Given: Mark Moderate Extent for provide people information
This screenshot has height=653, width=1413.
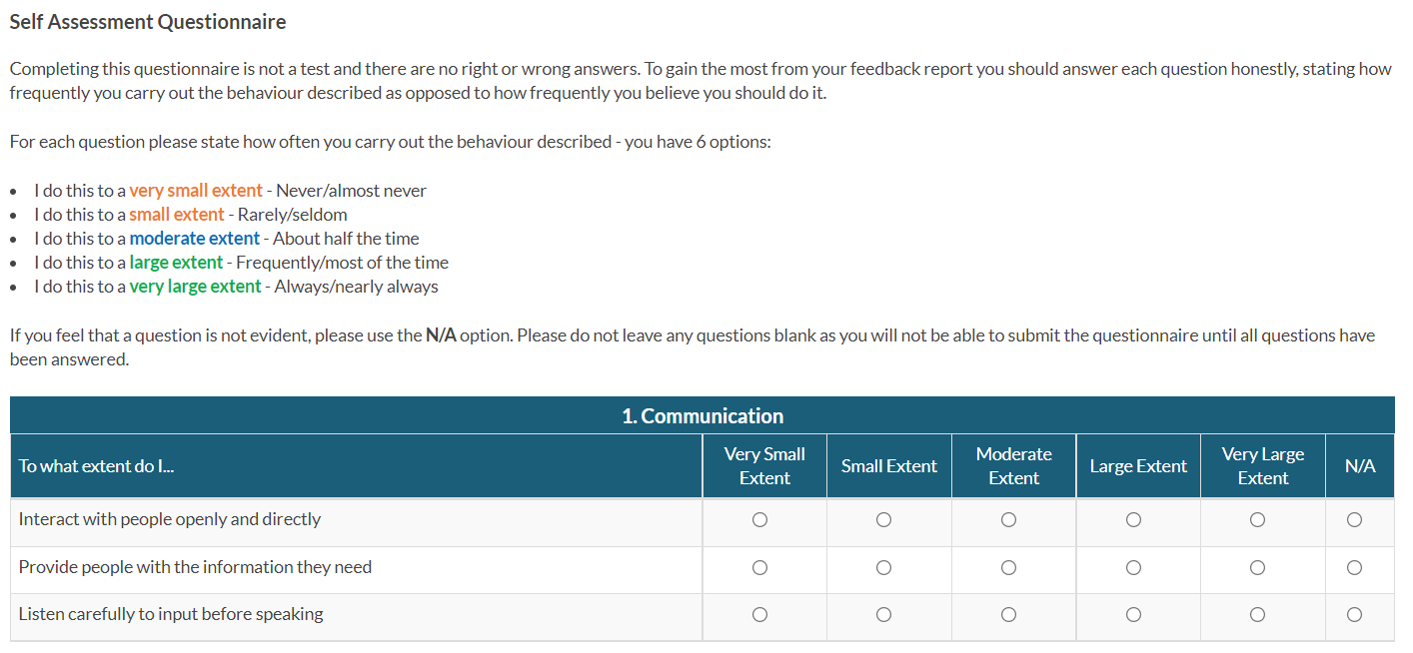Looking at the screenshot, I should tap(1009, 568).
